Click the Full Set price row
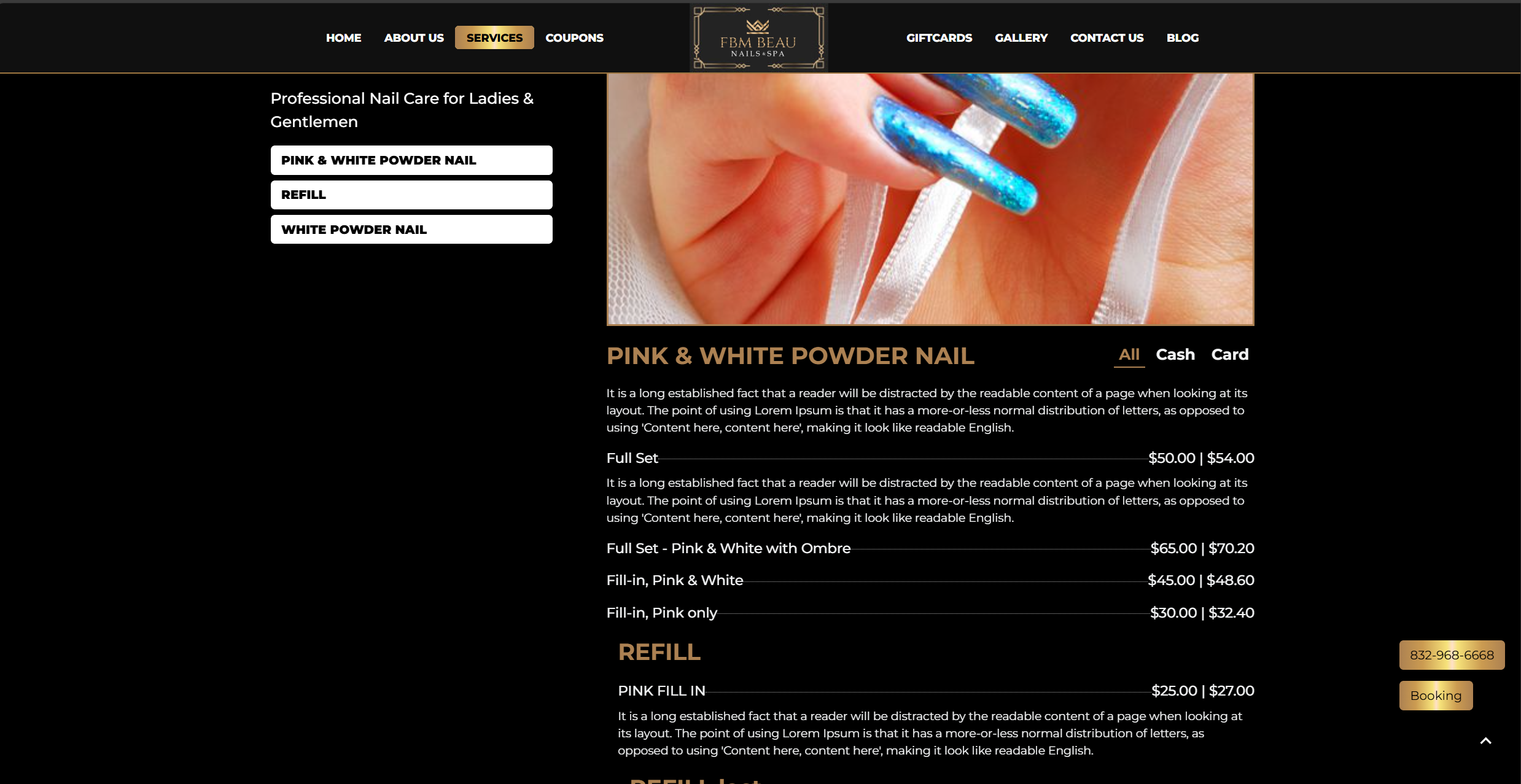Viewport: 1521px width, 784px height. pos(930,458)
